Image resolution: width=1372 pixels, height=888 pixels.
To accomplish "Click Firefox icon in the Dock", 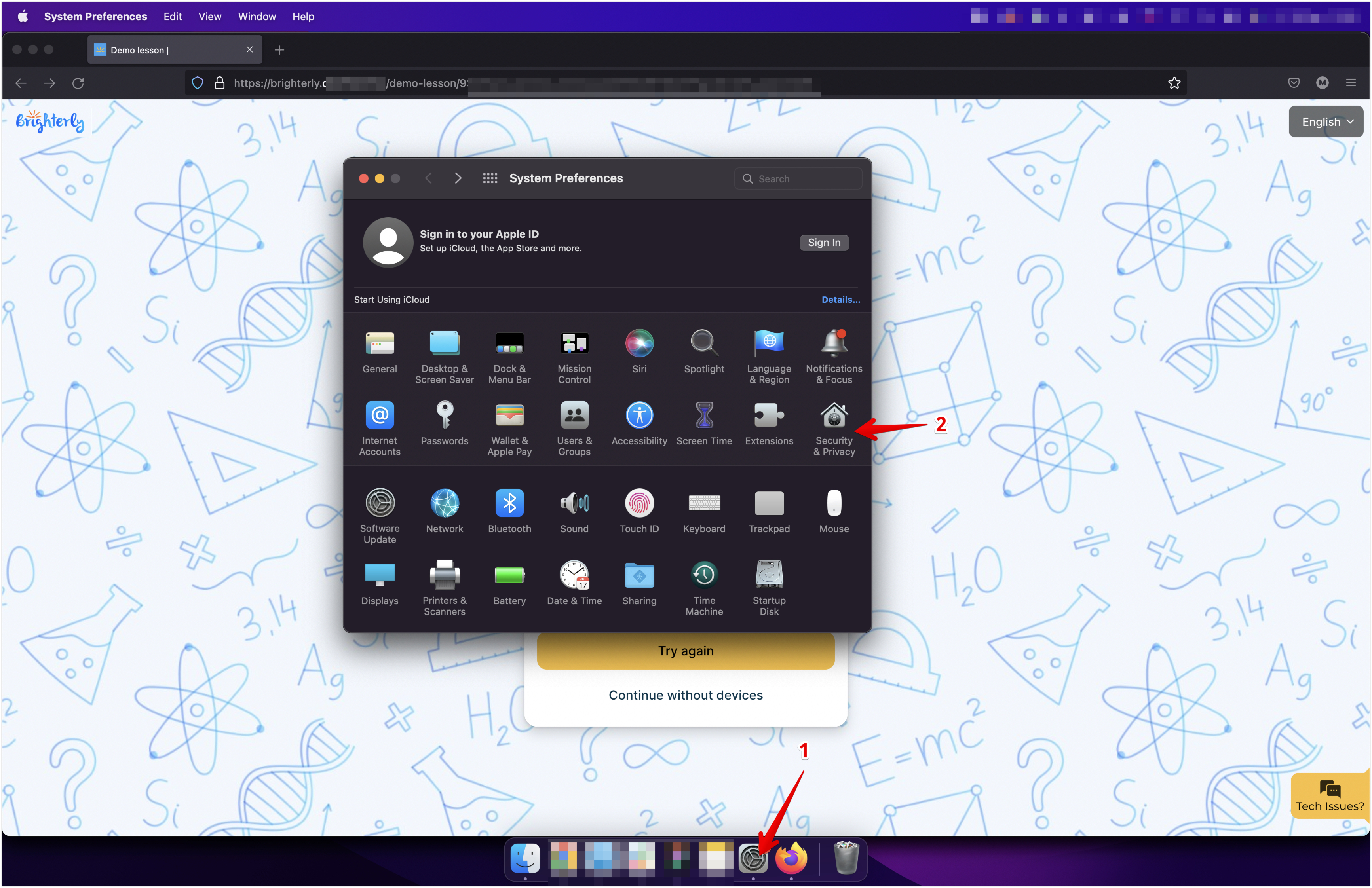I will pos(791,858).
